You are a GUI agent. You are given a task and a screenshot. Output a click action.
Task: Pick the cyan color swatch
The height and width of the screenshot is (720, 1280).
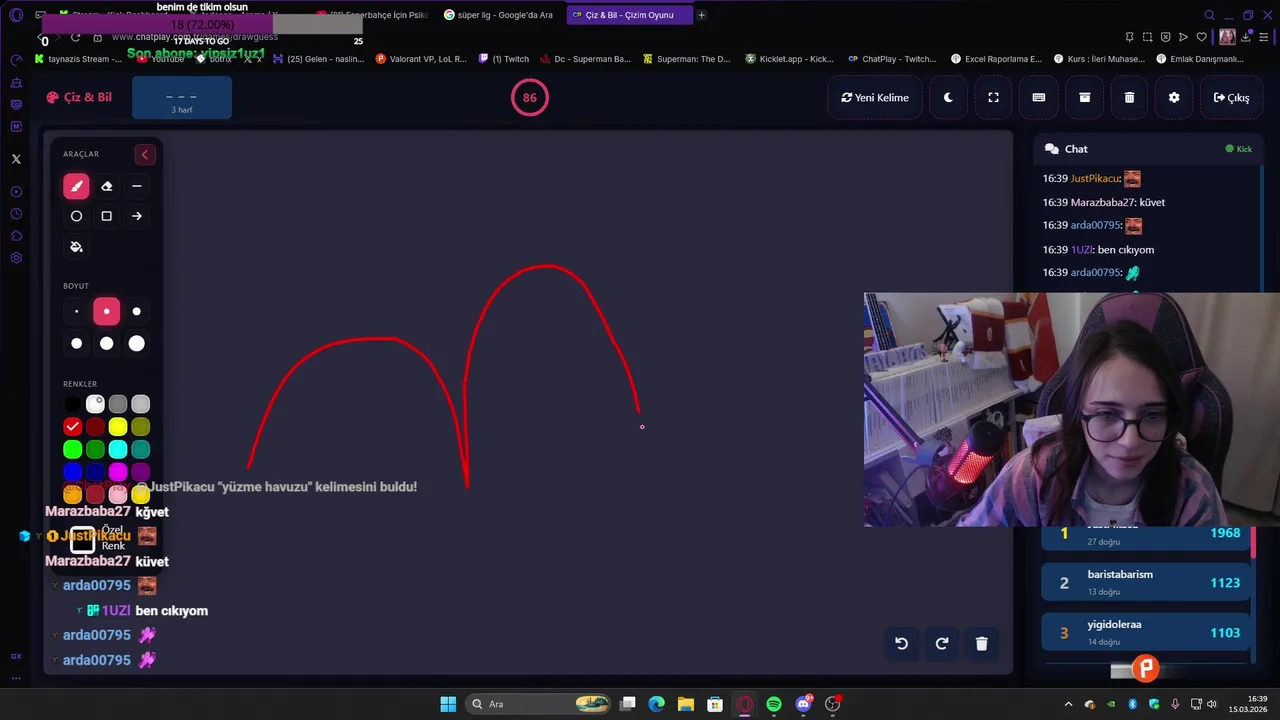click(x=118, y=450)
